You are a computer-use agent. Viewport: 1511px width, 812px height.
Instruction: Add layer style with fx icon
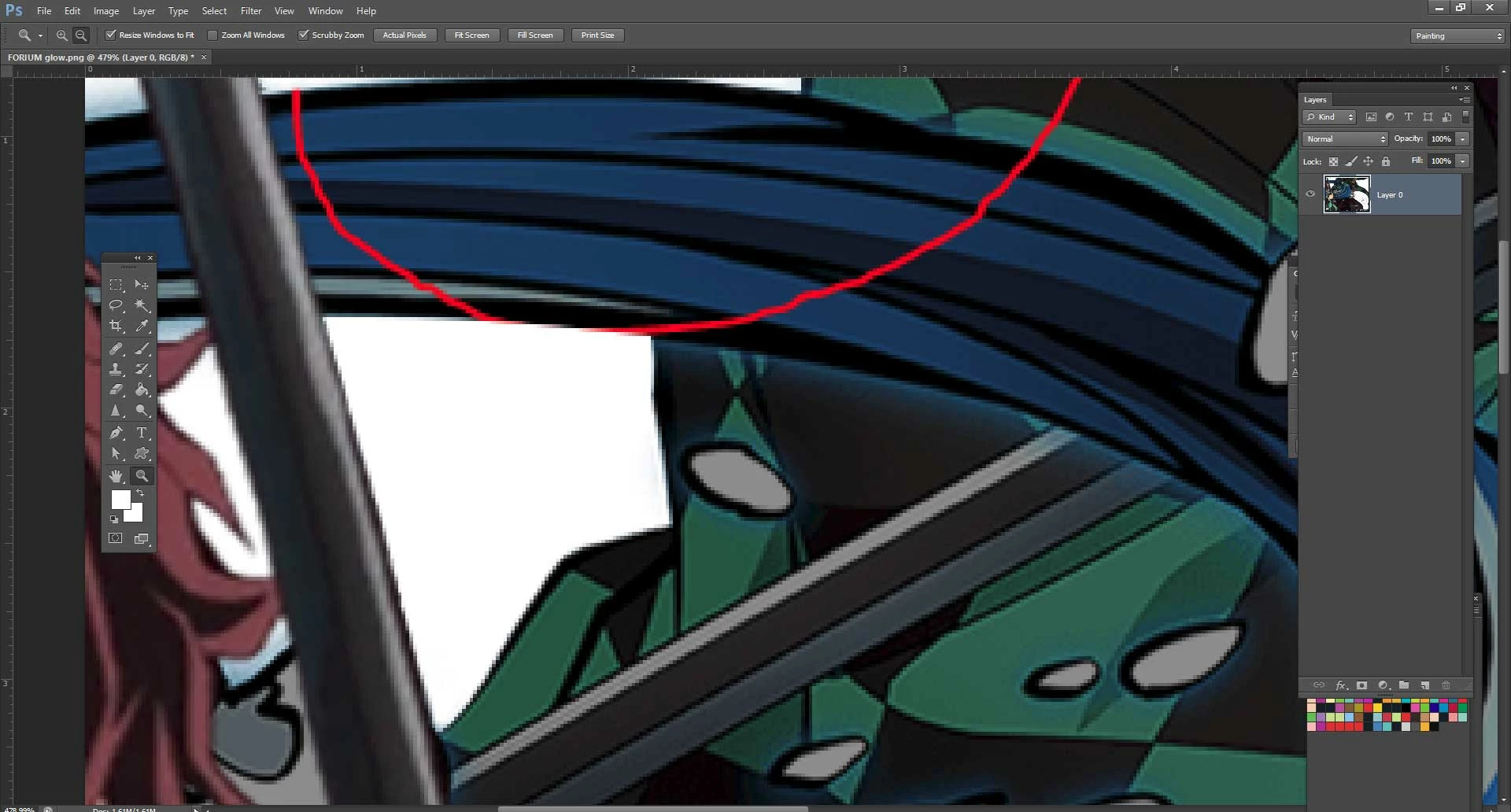click(1342, 685)
